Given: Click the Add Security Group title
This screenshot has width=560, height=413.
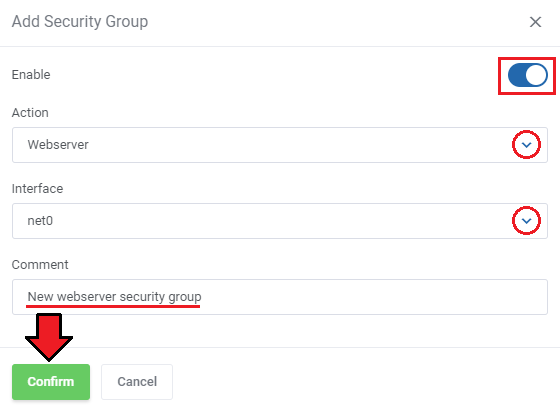Looking at the screenshot, I should pyautogui.click(x=80, y=21).
